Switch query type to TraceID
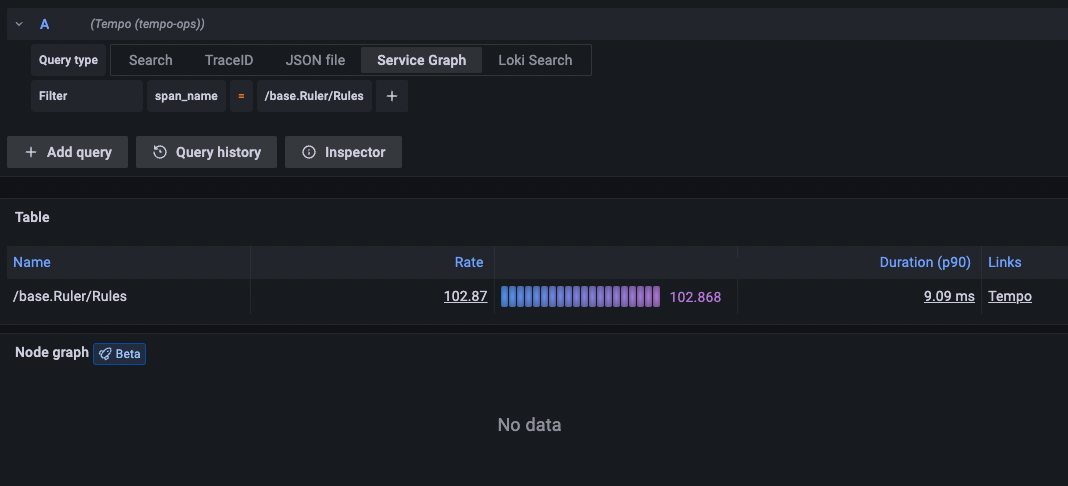Screen dimensions: 1068x486 click(229, 60)
